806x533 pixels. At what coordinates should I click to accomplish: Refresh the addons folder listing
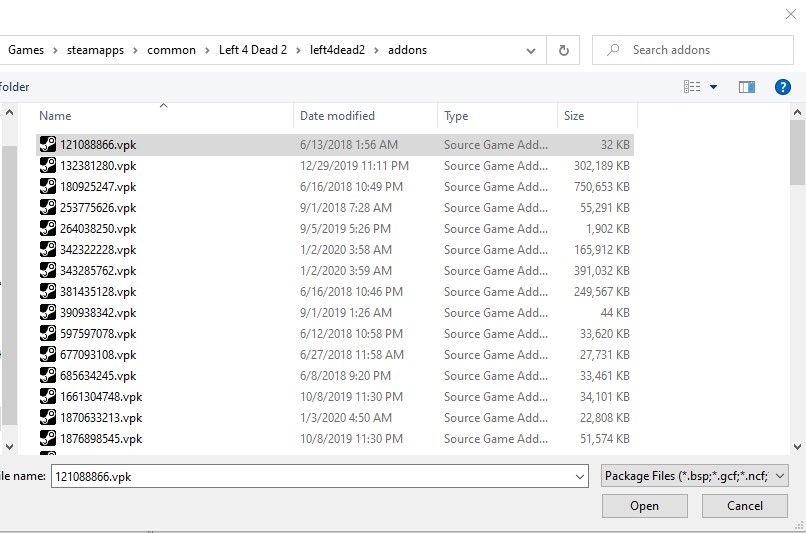564,50
